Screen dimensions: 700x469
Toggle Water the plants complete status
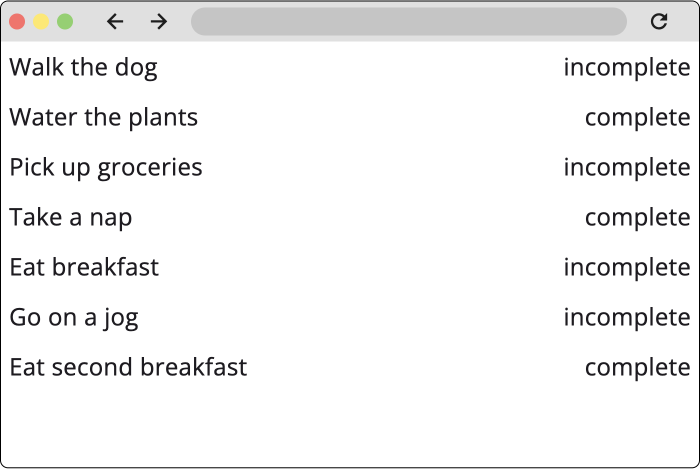pos(637,117)
